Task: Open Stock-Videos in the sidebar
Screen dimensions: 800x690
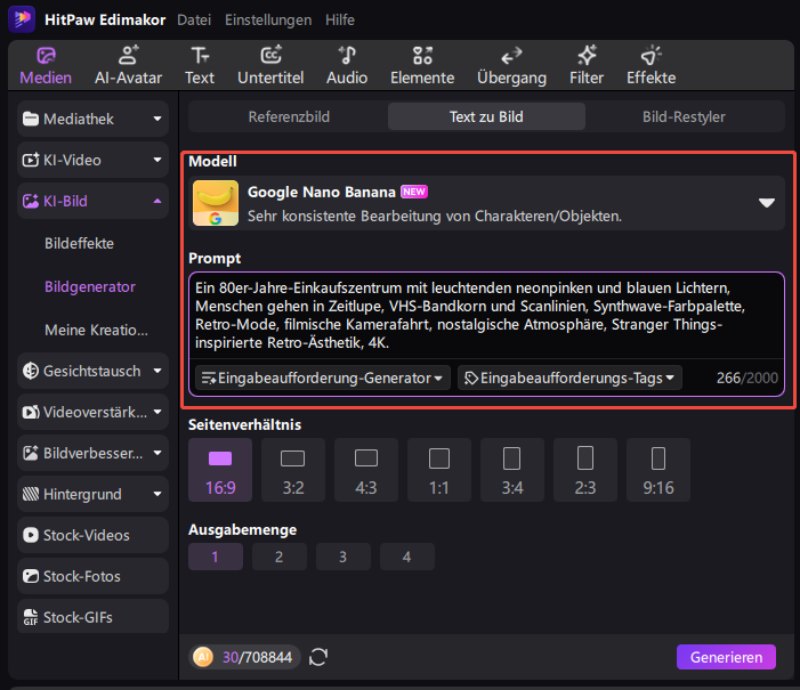Action: coord(91,535)
